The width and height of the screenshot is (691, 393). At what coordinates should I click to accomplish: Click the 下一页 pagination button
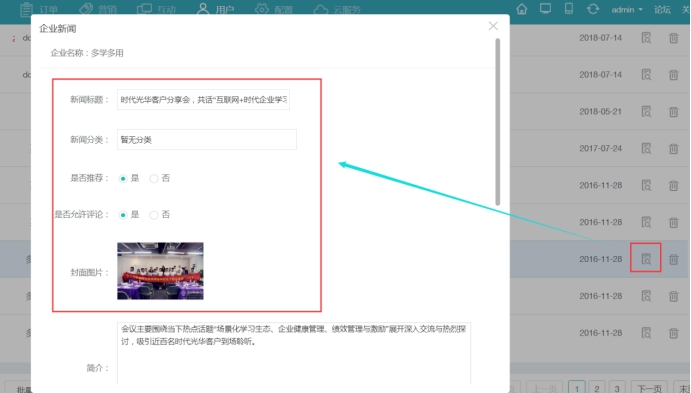tap(650, 388)
